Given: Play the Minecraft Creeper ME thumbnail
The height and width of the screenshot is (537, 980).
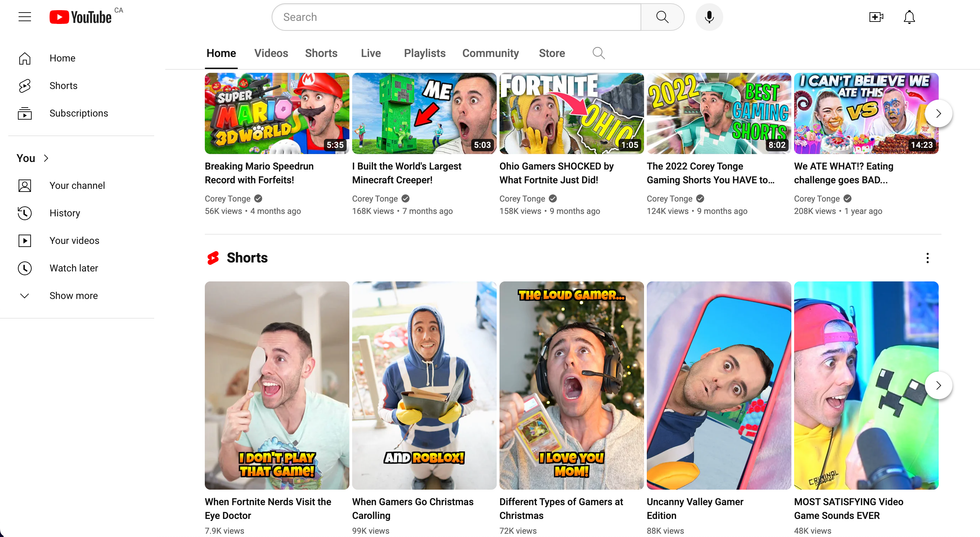Looking at the screenshot, I should click(424, 113).
